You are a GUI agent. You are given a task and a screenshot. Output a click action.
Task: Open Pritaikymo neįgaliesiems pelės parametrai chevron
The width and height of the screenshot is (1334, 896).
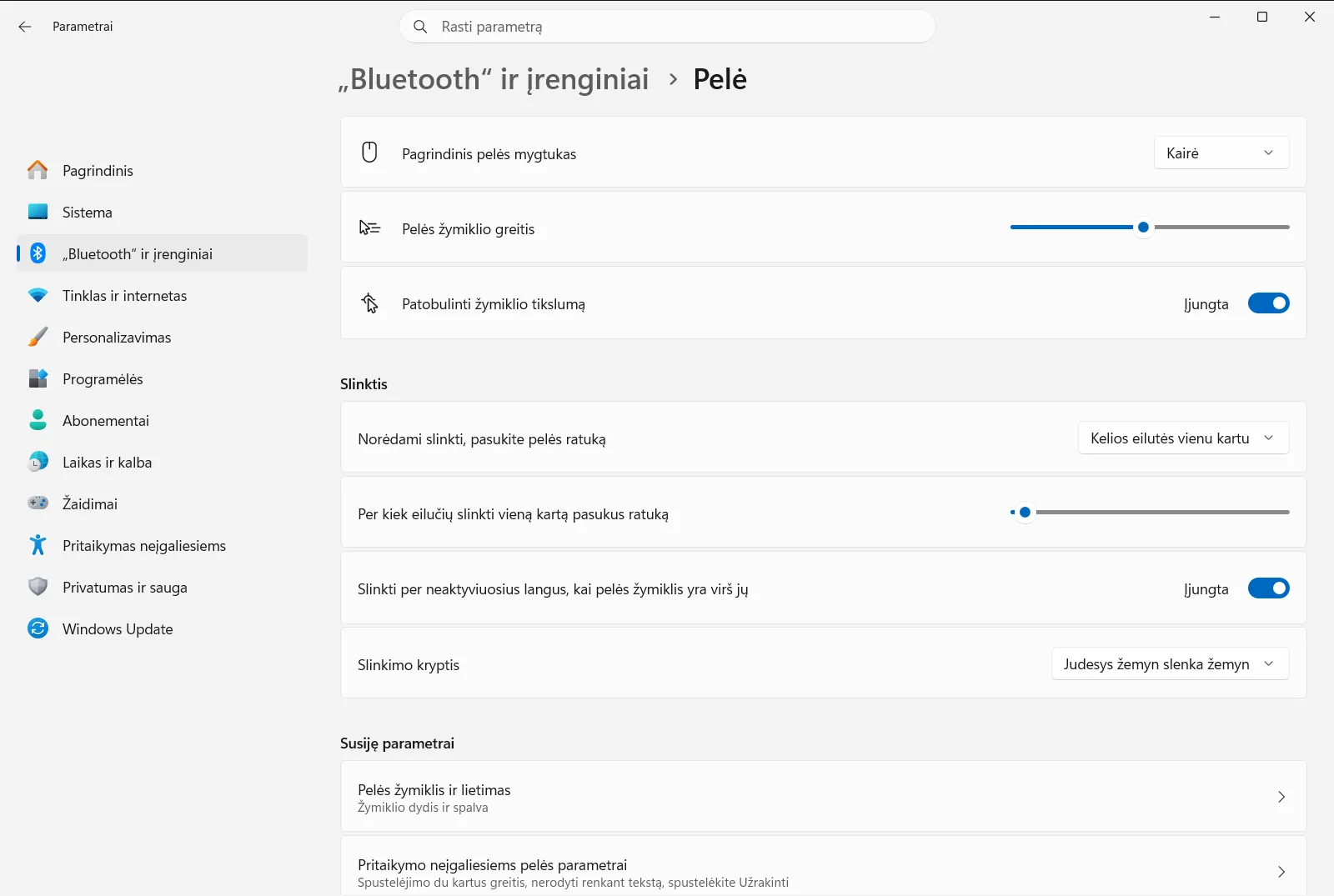[1281, 872]
